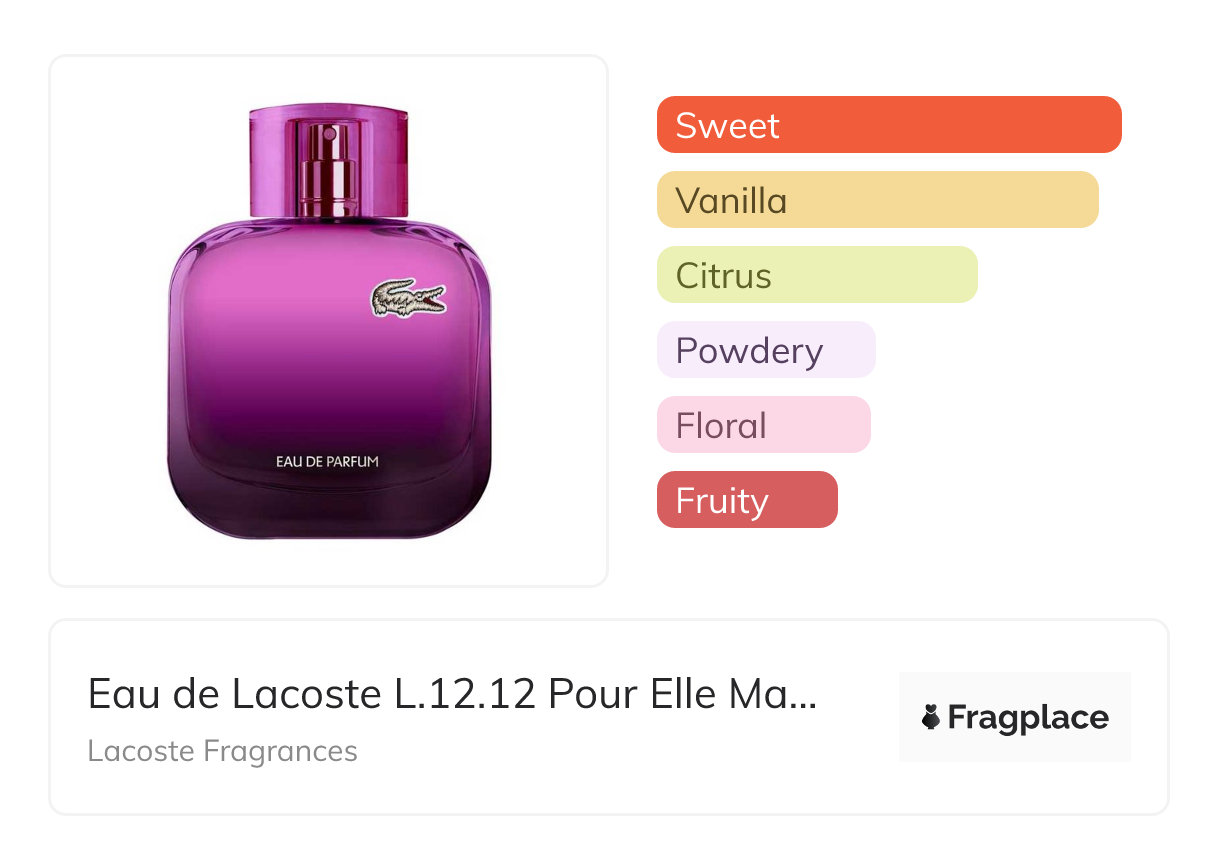Click the Eau de Parfum label on the bottle
The width and height of the screenshot is (1218, 864).
327,462
